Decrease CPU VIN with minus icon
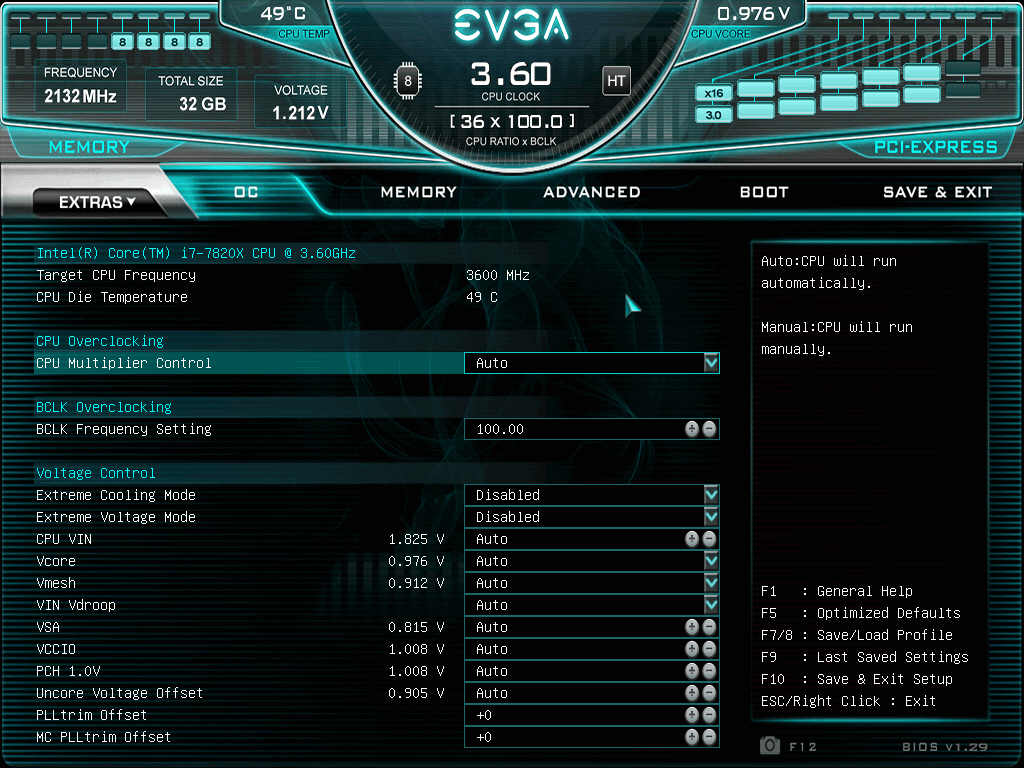The width and height of the screenshot is (1024, 768). [709, 539]
